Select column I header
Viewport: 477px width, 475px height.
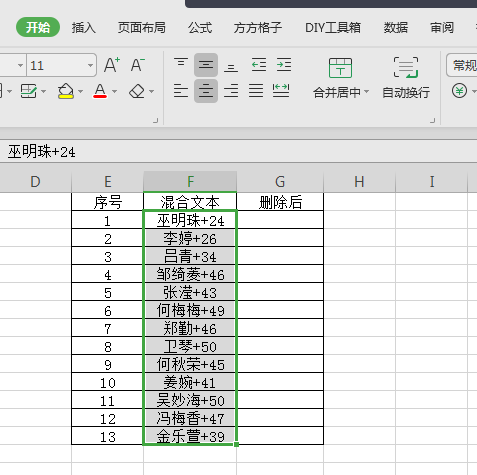coord(432,182)
